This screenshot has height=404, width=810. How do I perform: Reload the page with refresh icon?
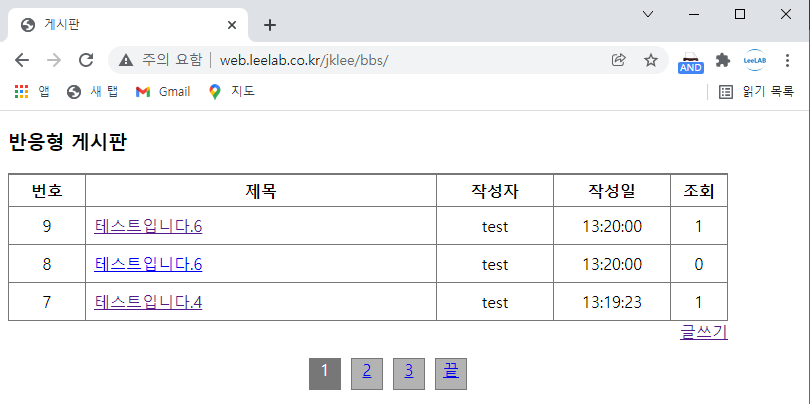[x=86, y=60]
